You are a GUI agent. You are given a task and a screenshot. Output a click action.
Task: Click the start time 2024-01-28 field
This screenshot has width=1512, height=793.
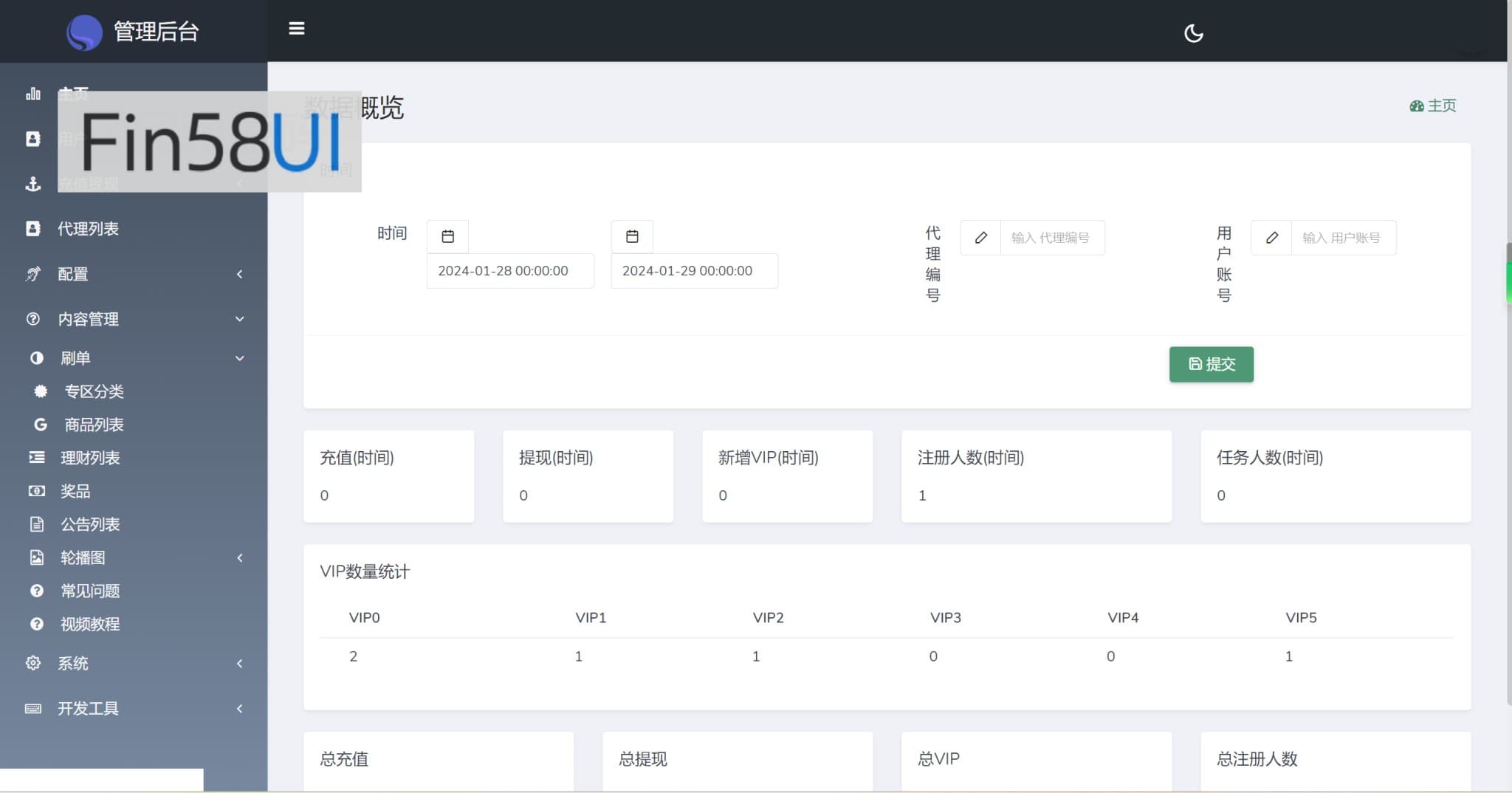(x=509, y=271)
